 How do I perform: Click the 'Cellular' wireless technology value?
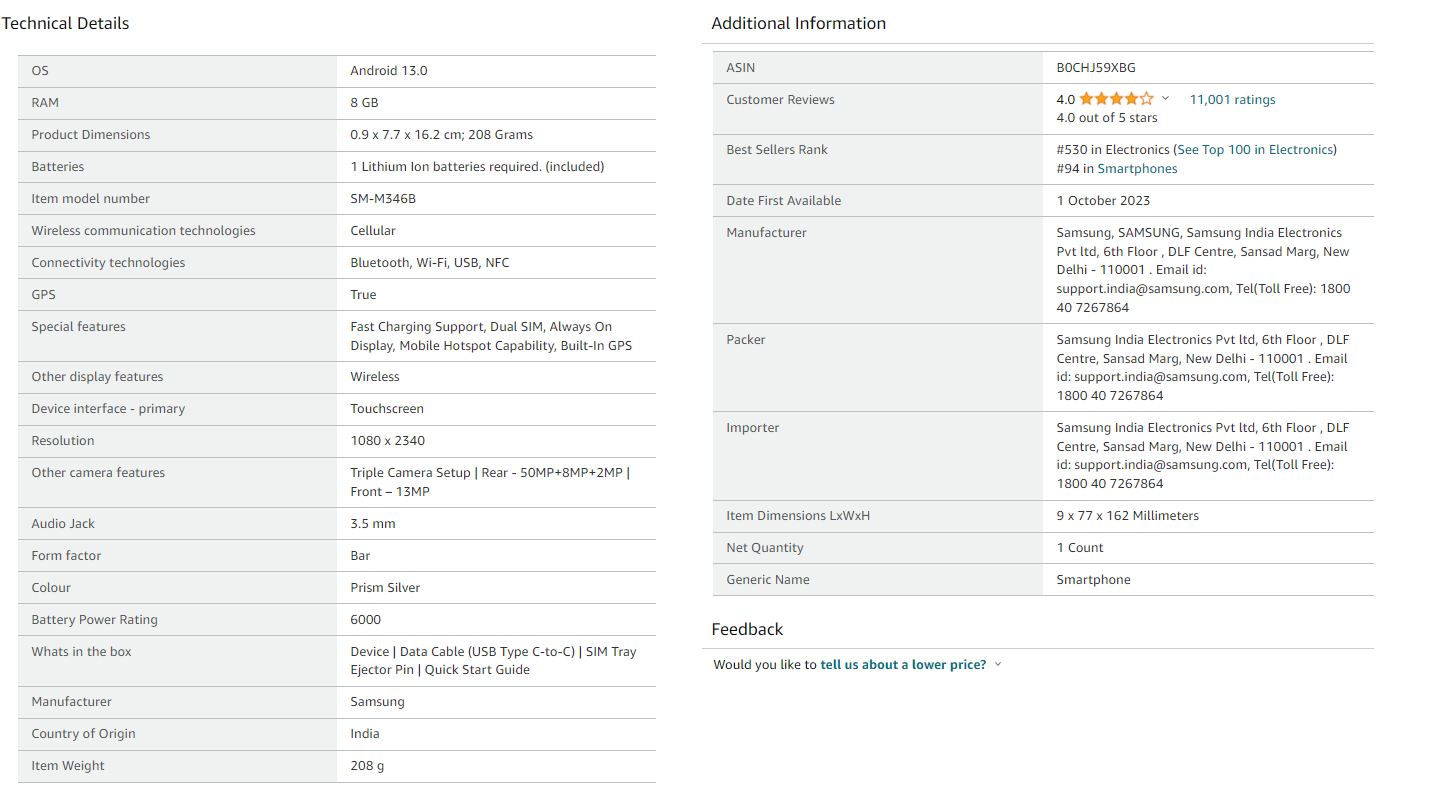(373, 231)
